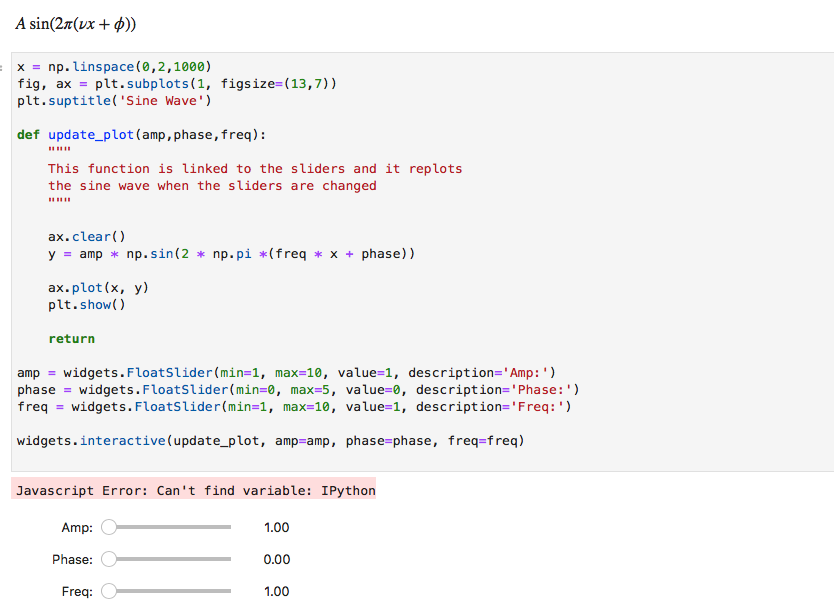Screen dimensions: 834x613
Task: Select the update_plot function name
Action: click(90, 134)
